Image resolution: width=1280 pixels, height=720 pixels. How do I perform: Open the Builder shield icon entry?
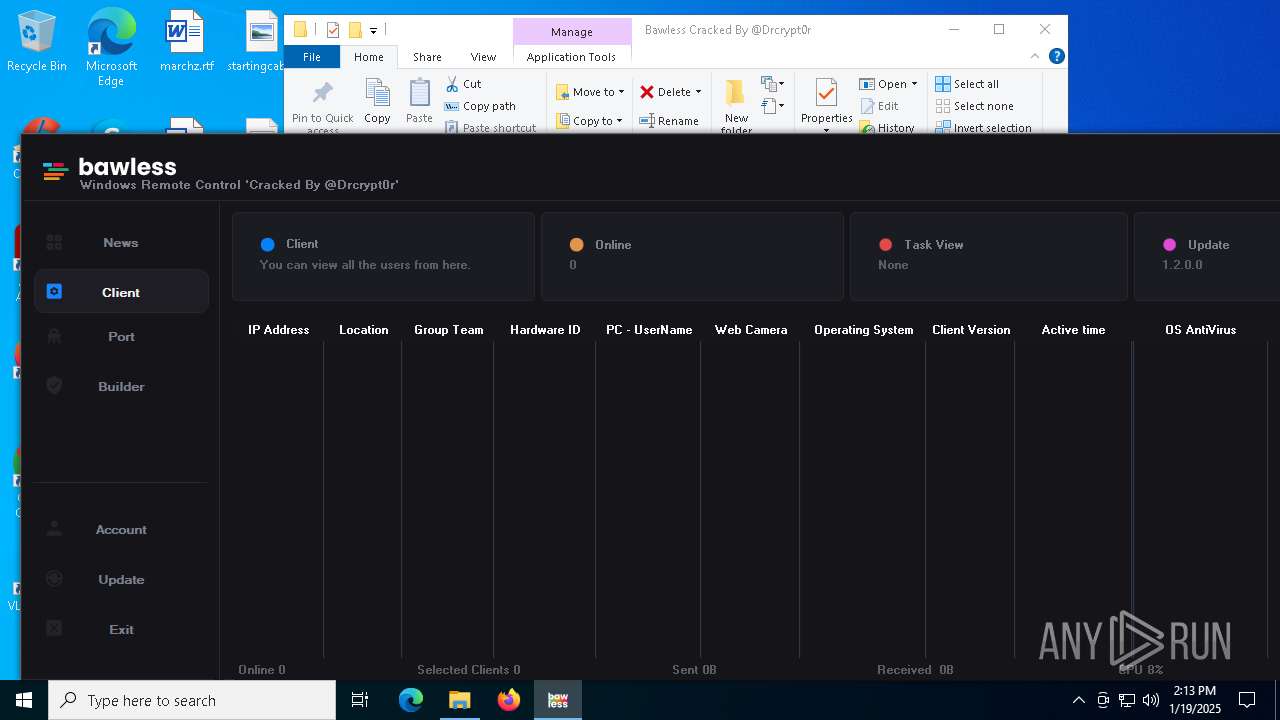coord(55,386)
